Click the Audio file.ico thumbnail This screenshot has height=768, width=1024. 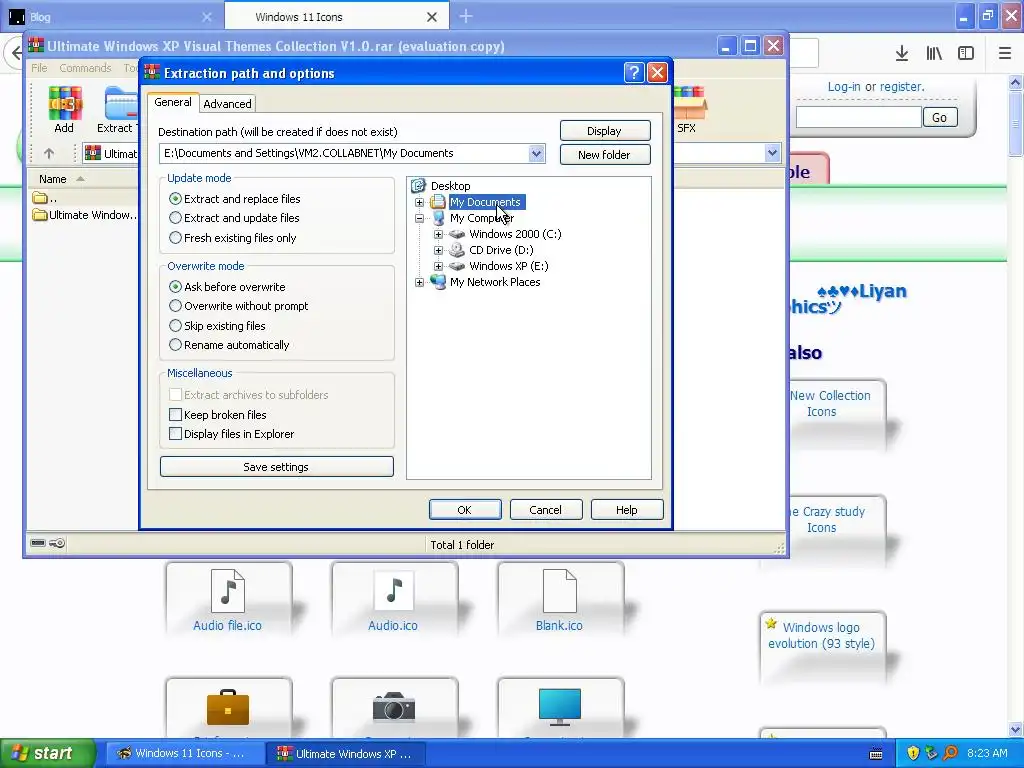pos(228,590)
